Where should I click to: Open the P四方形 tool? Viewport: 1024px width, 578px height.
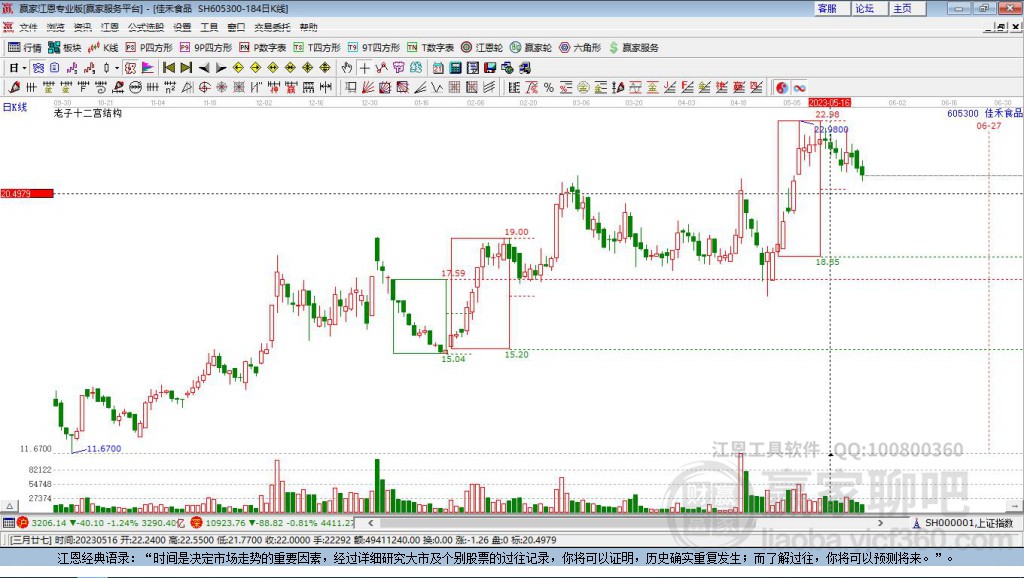coord(149,48)
